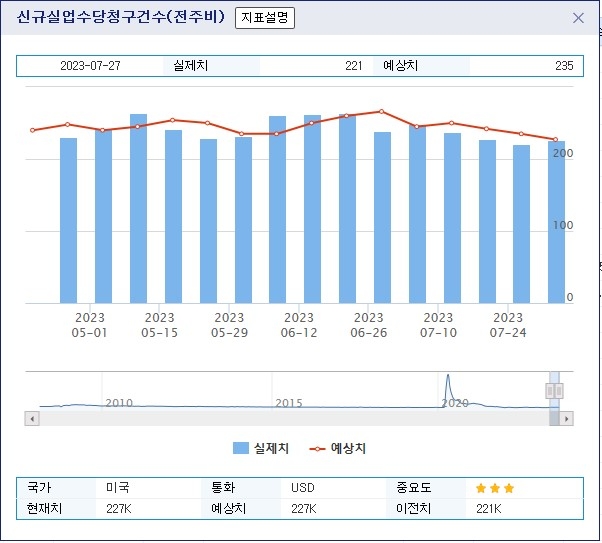Viewport: 602px width, 543px height.
Task: Click the 예상치 label in the header row
Action: (x=400, y=65)
